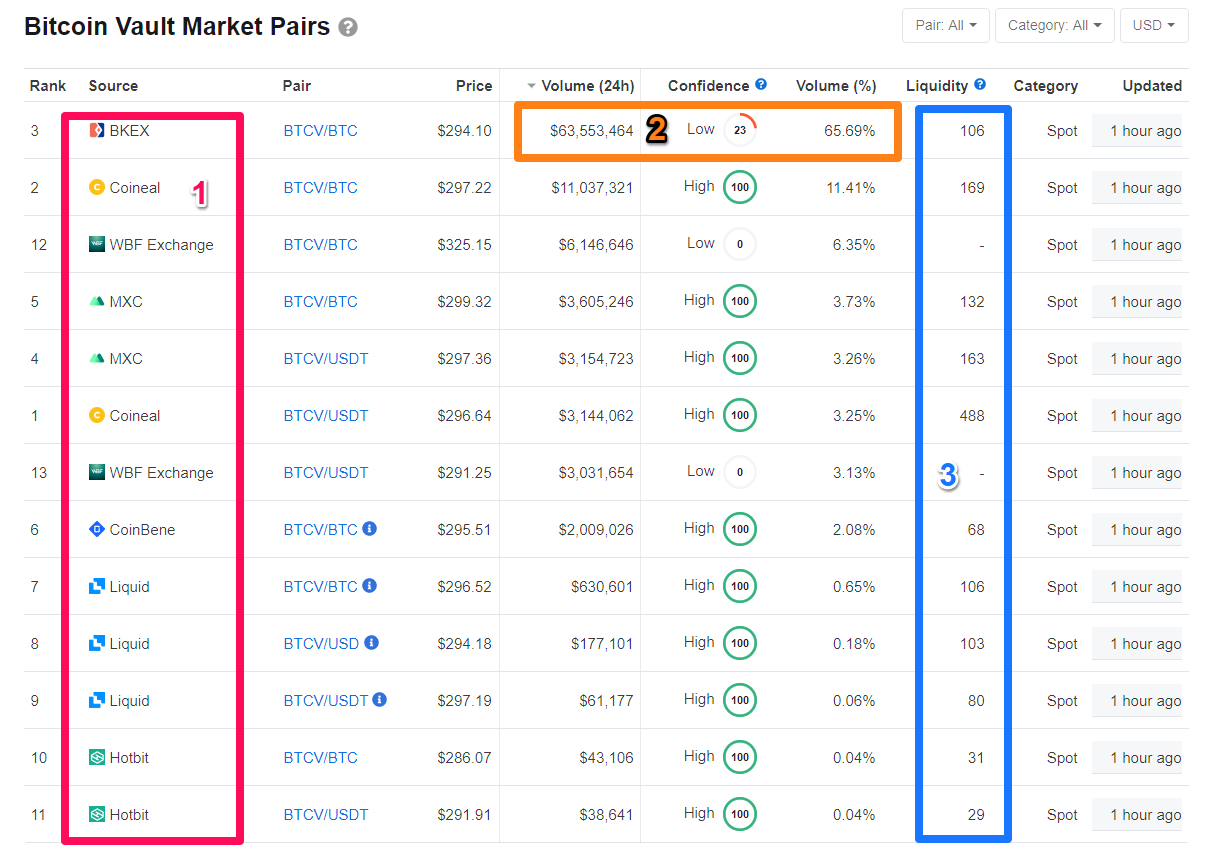The height and width of the screenshot is (851, 1206).
Task: Click the info icon next to Confidence header
Action: (x=761, y=85)
